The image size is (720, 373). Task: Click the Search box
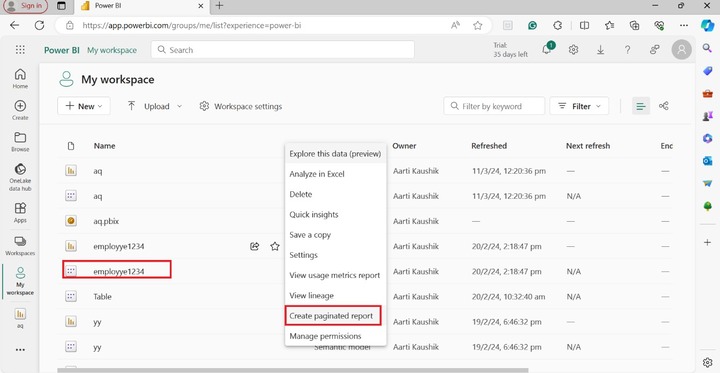[x=282, y=50]
